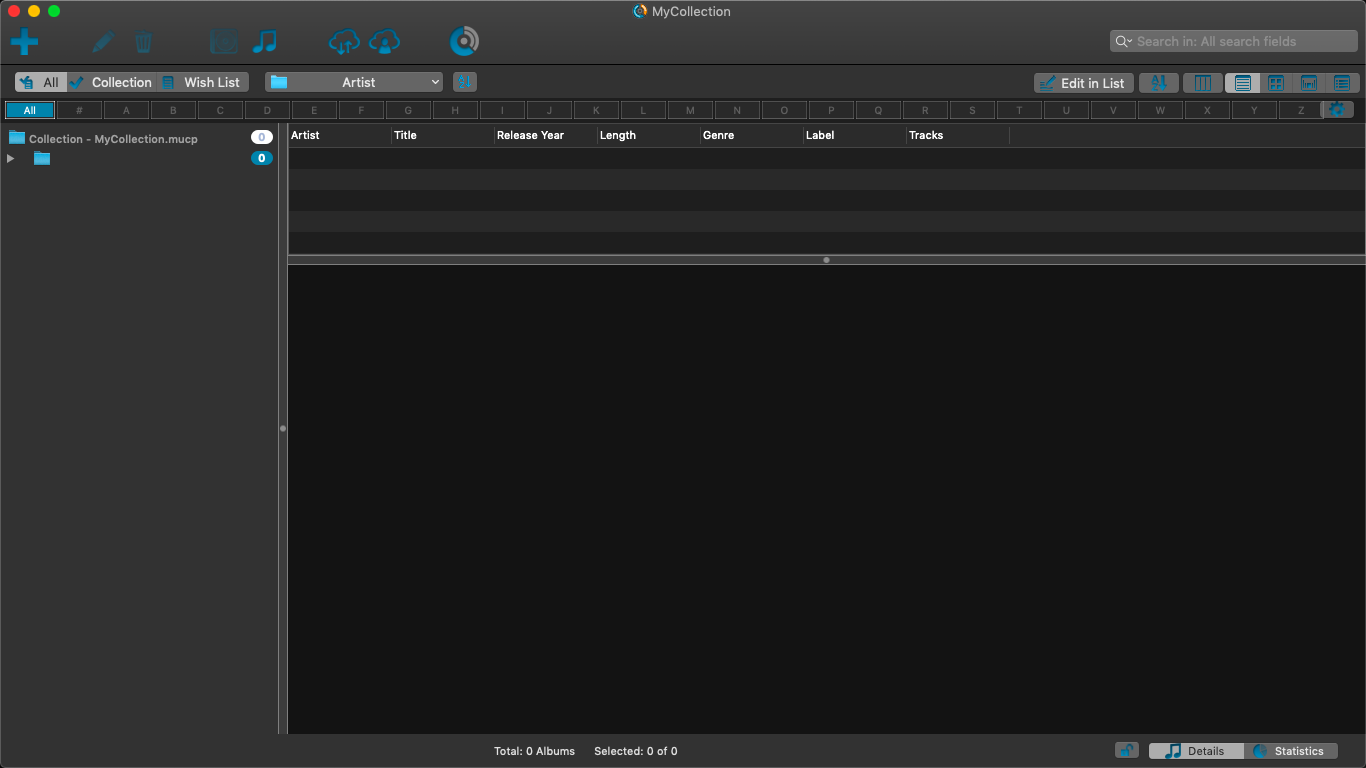Image resolution: width=1366 pixels, height=768 pixels.
Task: Sort by the Artist column header
Action: [340, 135]
